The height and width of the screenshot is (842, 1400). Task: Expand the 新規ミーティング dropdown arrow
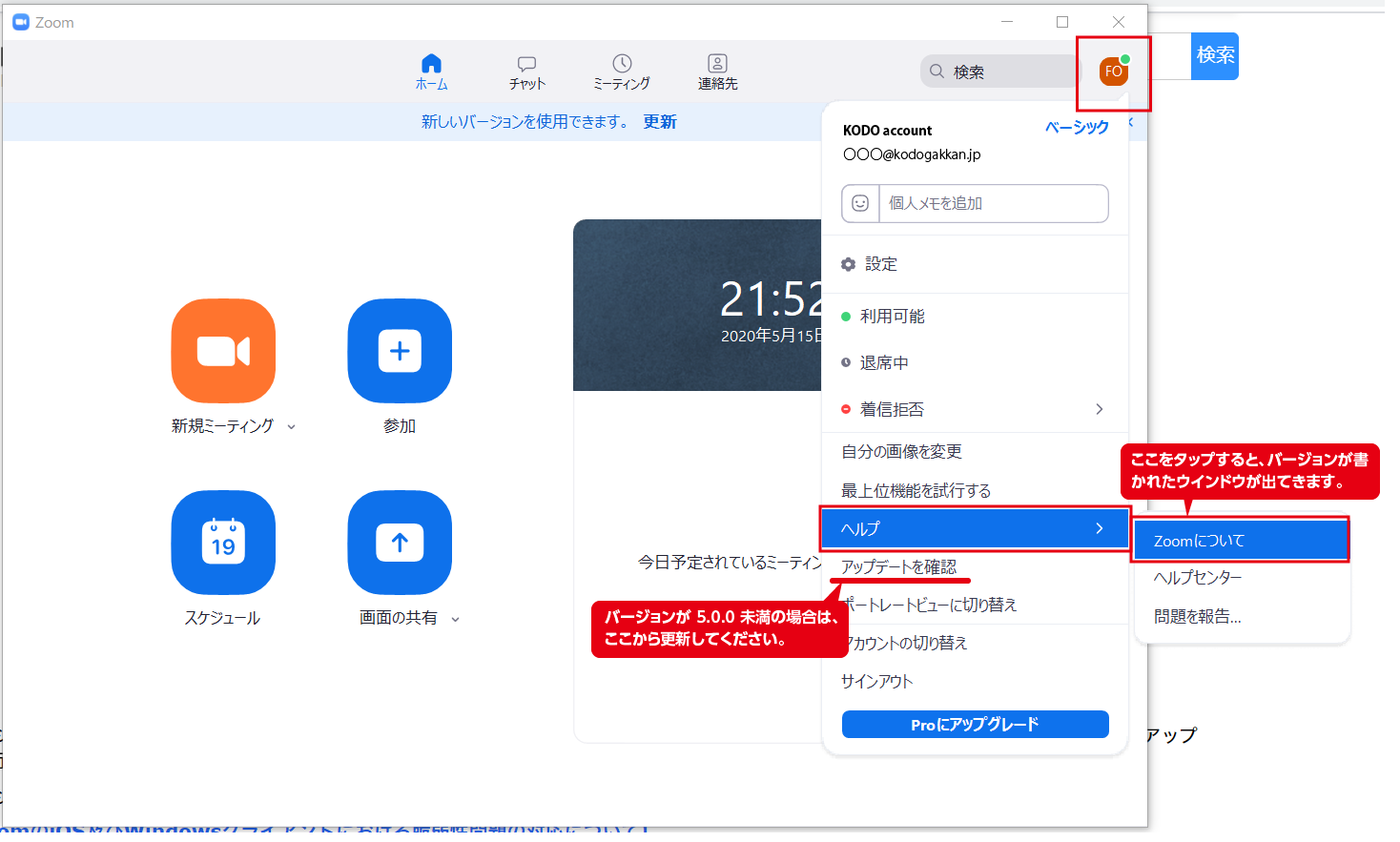(292, 427)
